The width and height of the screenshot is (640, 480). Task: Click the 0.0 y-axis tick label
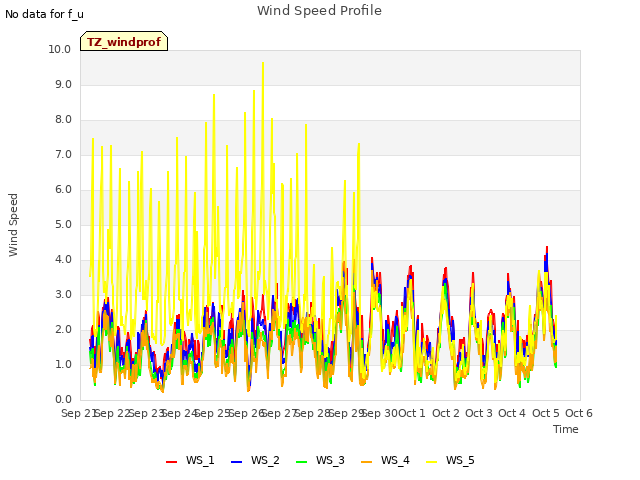click(63, 400)
